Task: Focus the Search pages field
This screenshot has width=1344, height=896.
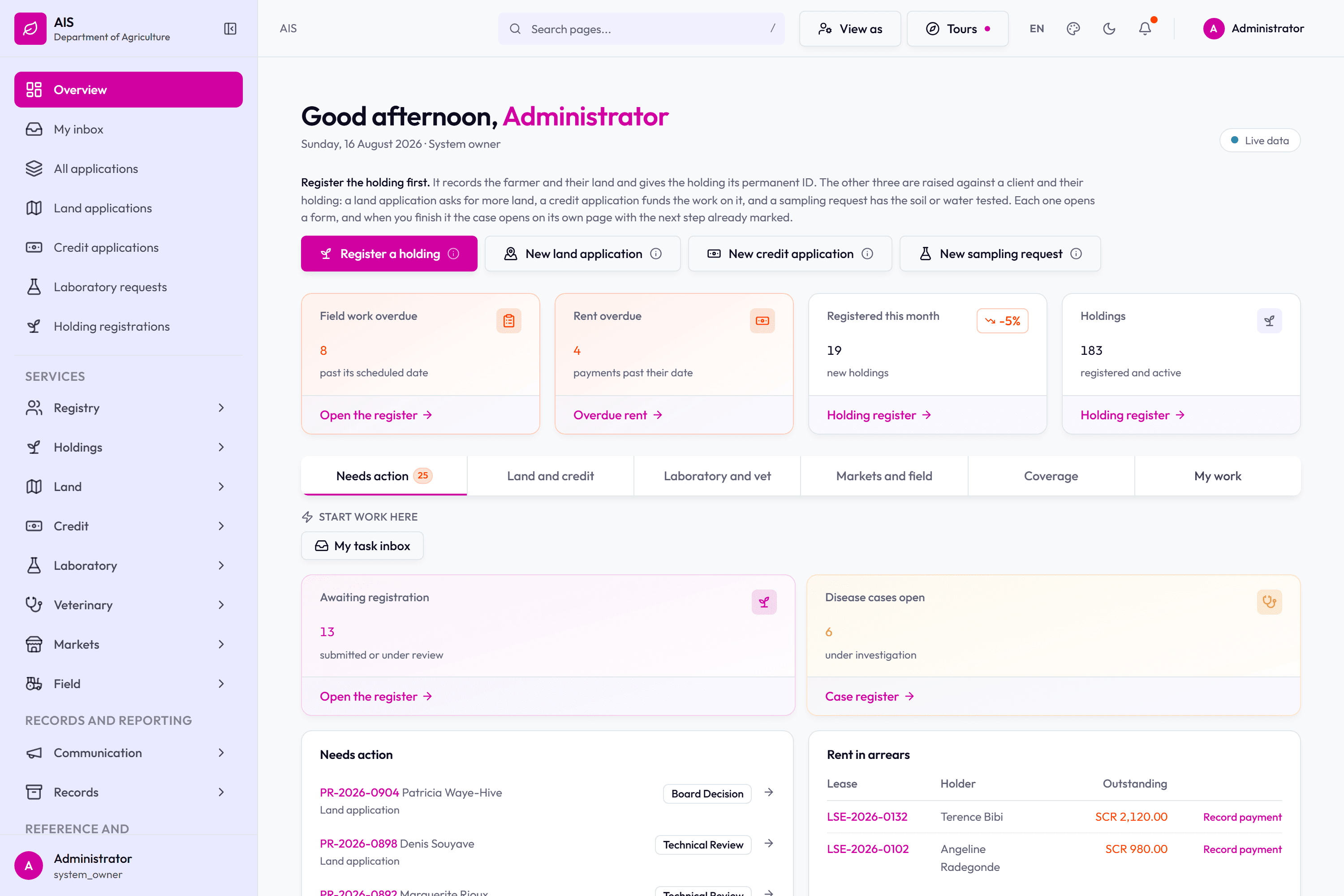Action: coord(641,29)
